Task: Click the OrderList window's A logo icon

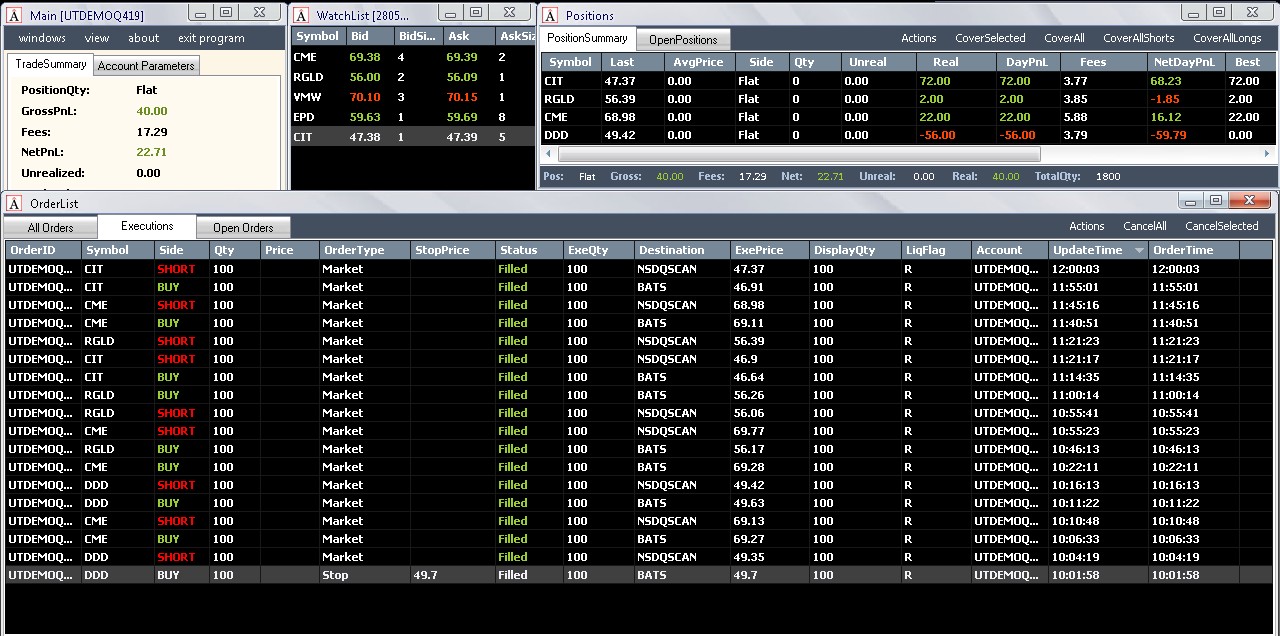Action: (x=14, y=203)
